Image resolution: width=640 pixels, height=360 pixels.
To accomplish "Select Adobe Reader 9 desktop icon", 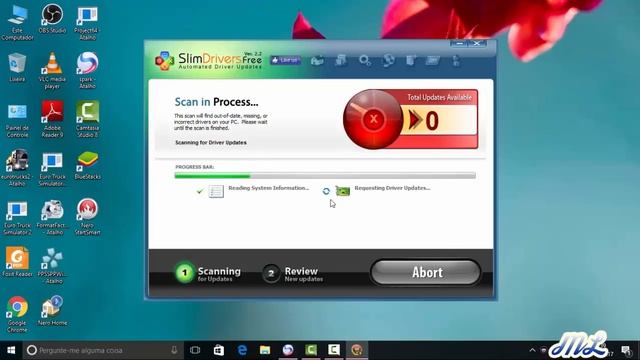I will click(52, 120).
